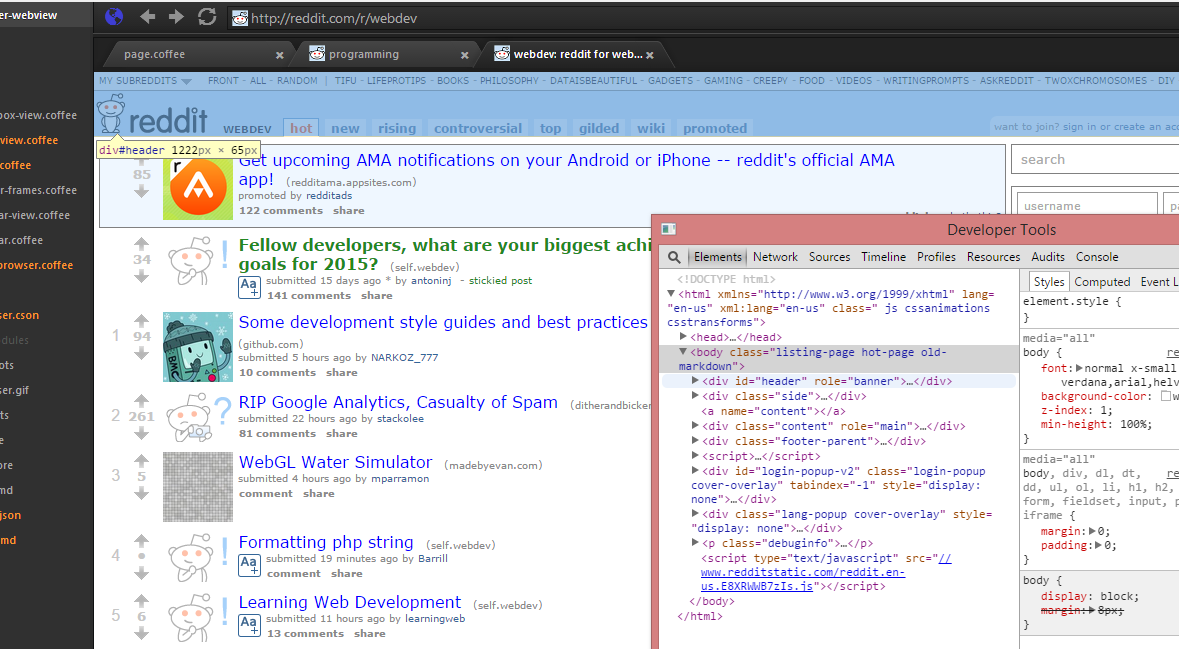Viewport: 1179px width, 649px height.
Task: Go forward with the right arrow button
Action: pos(176,17)
